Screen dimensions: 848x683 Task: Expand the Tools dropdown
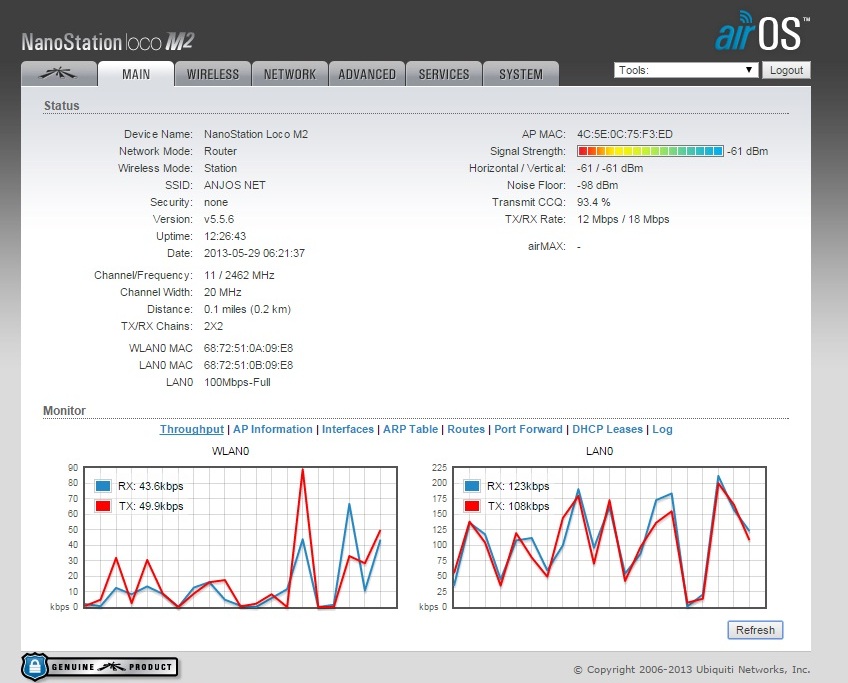tap(685, 70)
